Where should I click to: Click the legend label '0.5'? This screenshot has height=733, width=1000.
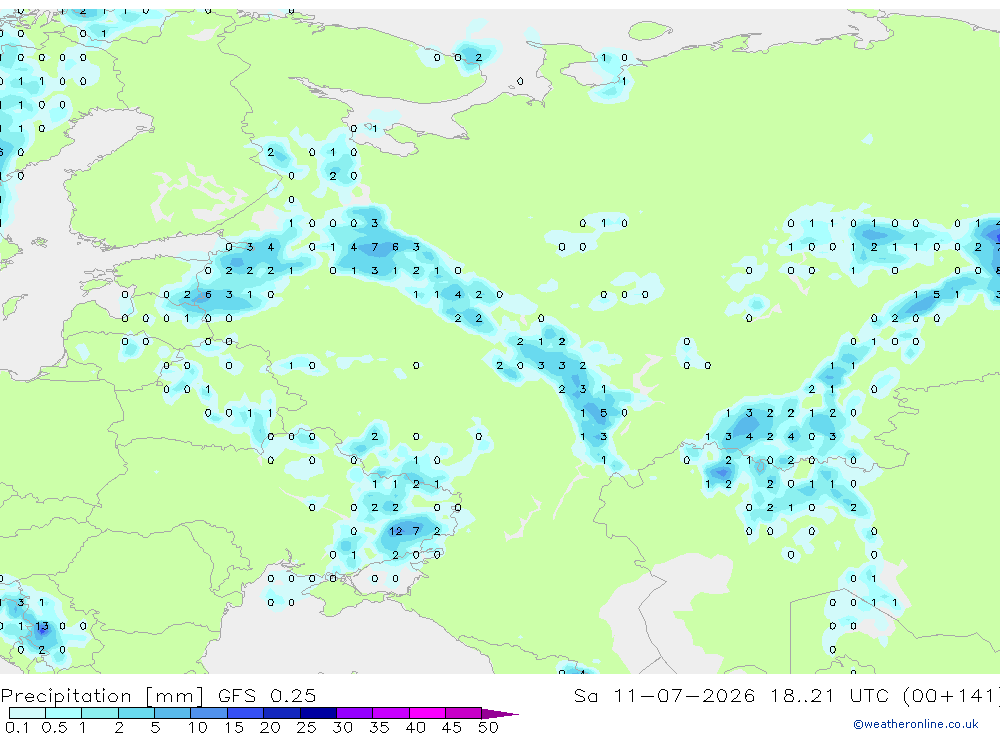54,727
